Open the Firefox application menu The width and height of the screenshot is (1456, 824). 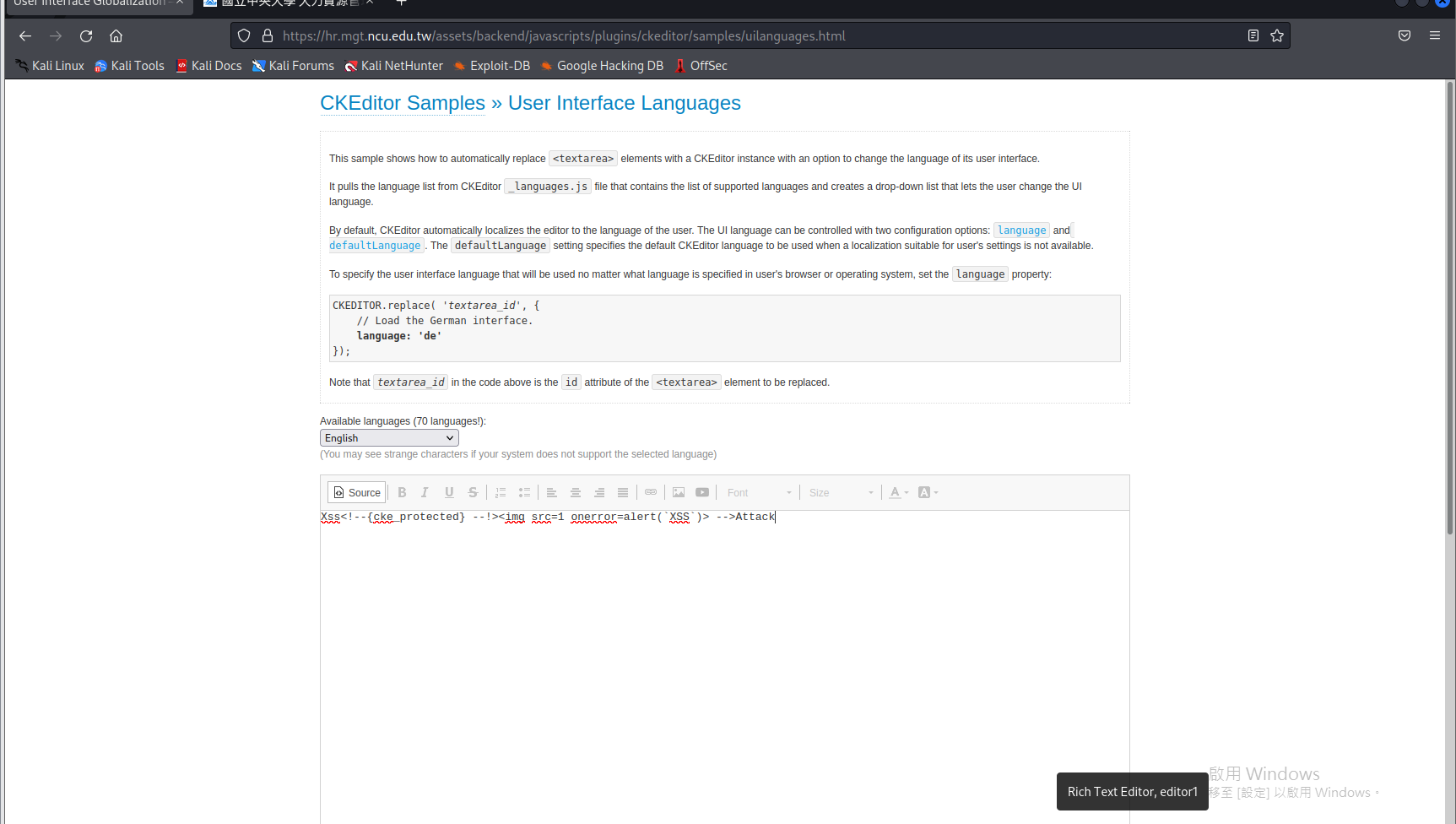pos(1435,35)
